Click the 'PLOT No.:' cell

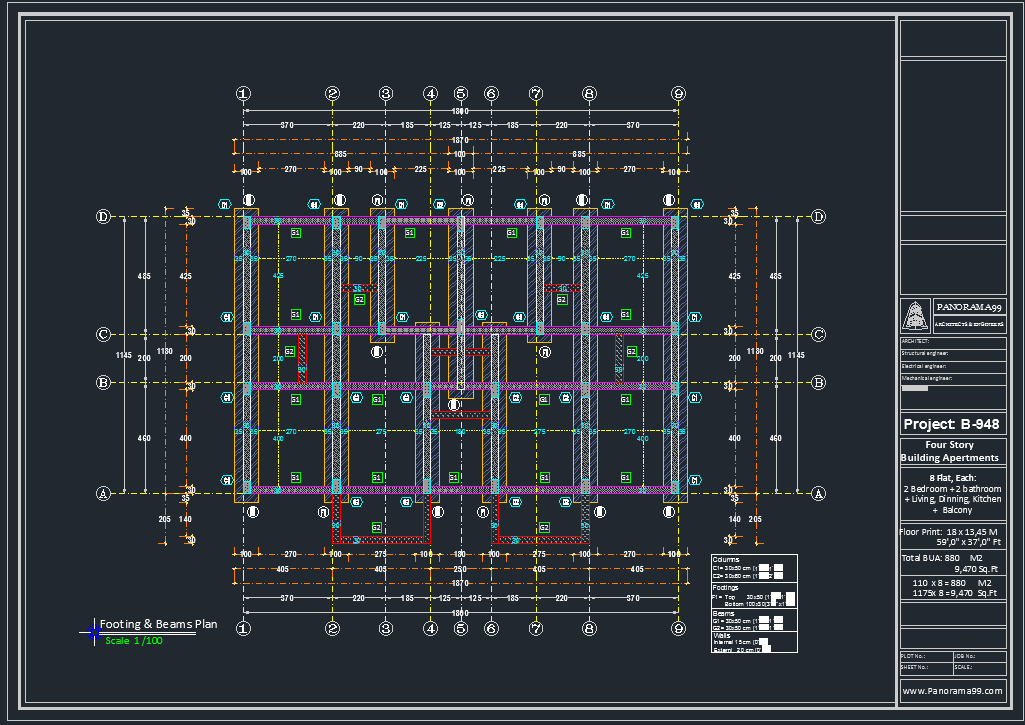[926, 656]
